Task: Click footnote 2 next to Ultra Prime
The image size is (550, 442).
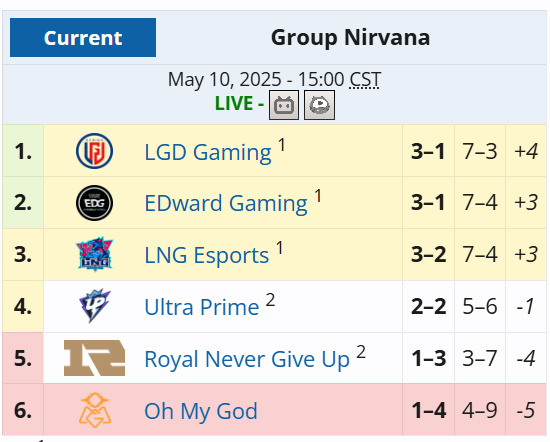Action: [270, 300]
